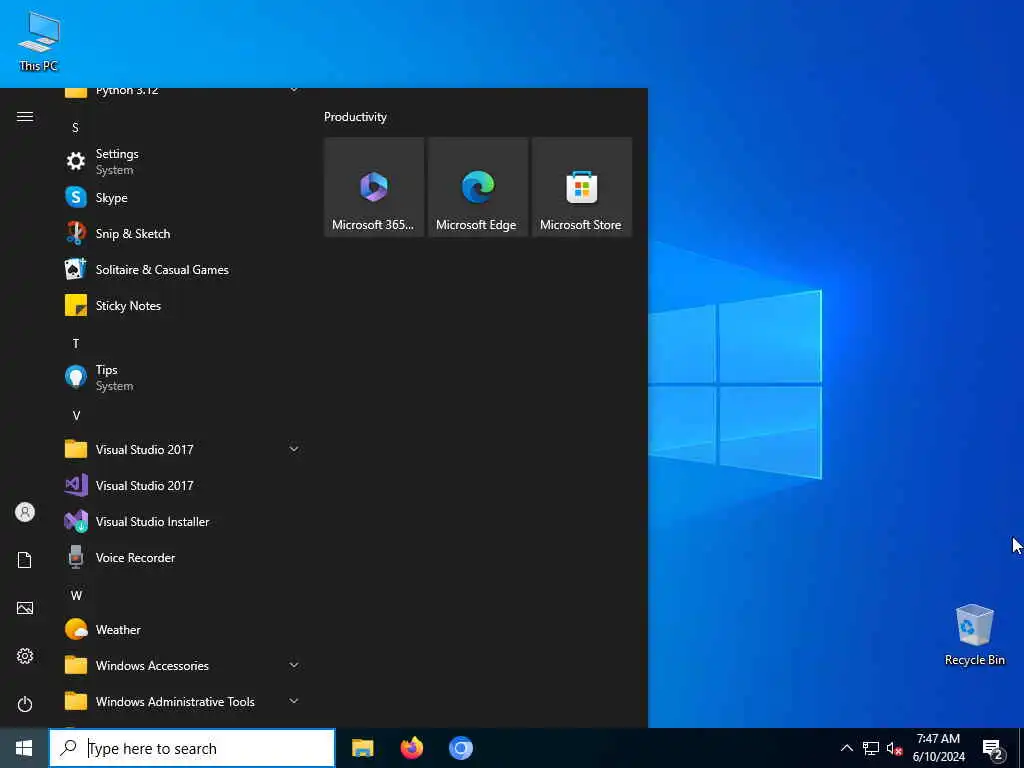Launch Voice Recorder app
The height and width of the screenshot is (768, 1024).
(183, 557)
